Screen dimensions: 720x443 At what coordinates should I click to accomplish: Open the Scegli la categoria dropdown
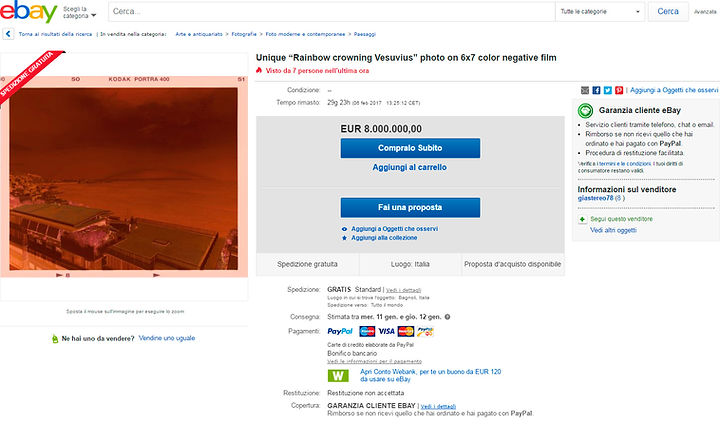(x=79, y=12)
